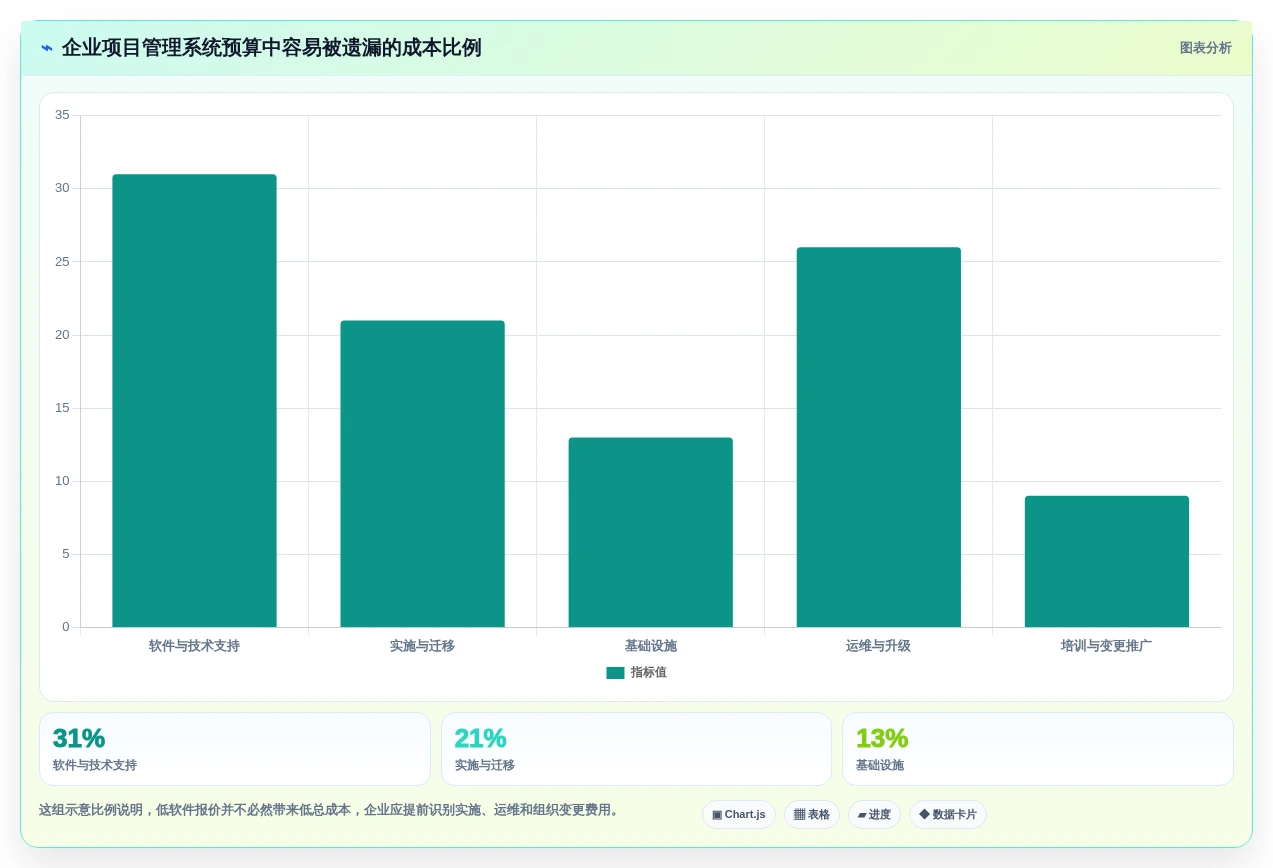Select the 数据卡片 tag chip

point(948,815)
